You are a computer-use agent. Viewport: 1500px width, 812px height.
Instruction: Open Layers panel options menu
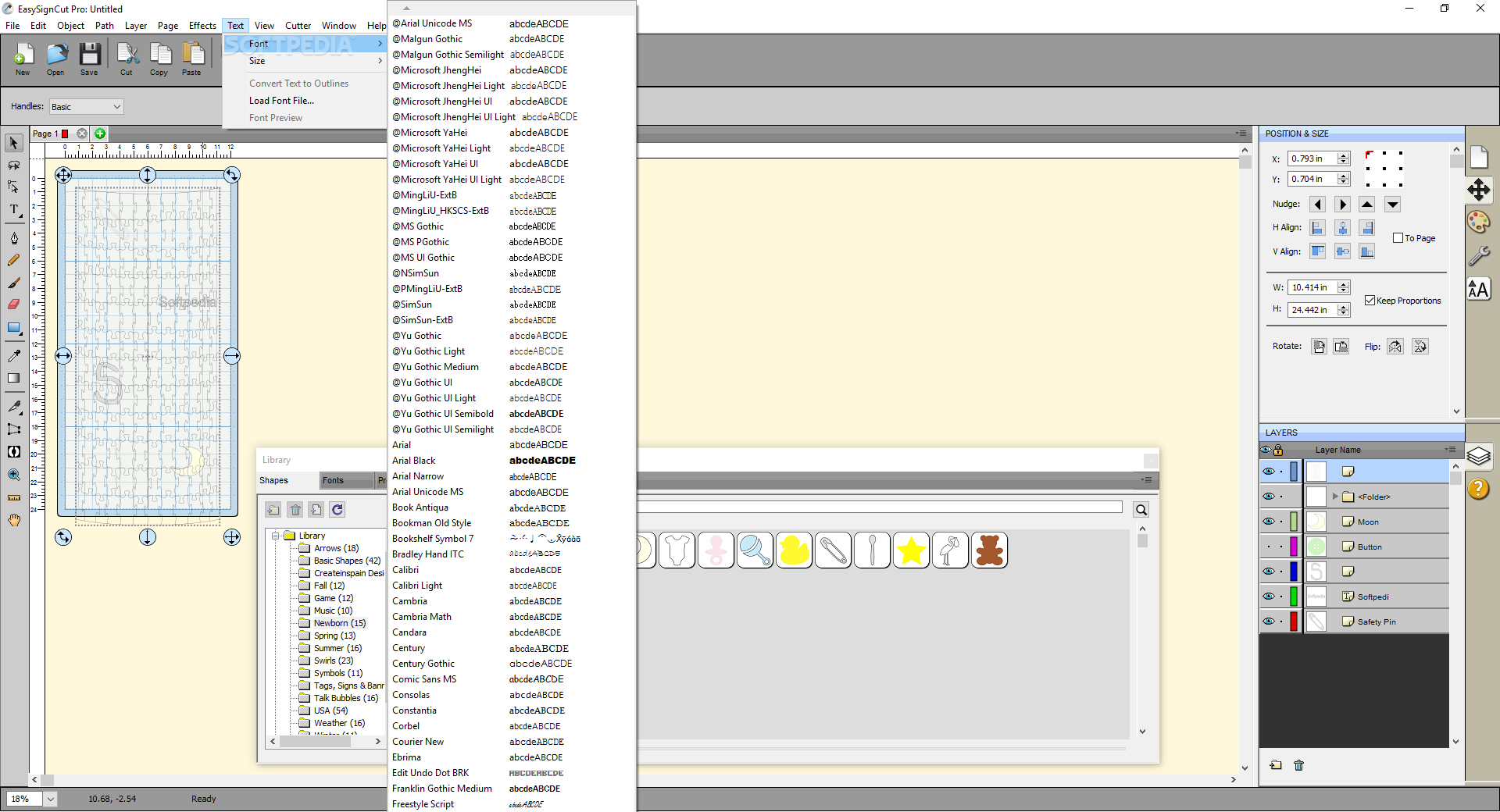1450,450
